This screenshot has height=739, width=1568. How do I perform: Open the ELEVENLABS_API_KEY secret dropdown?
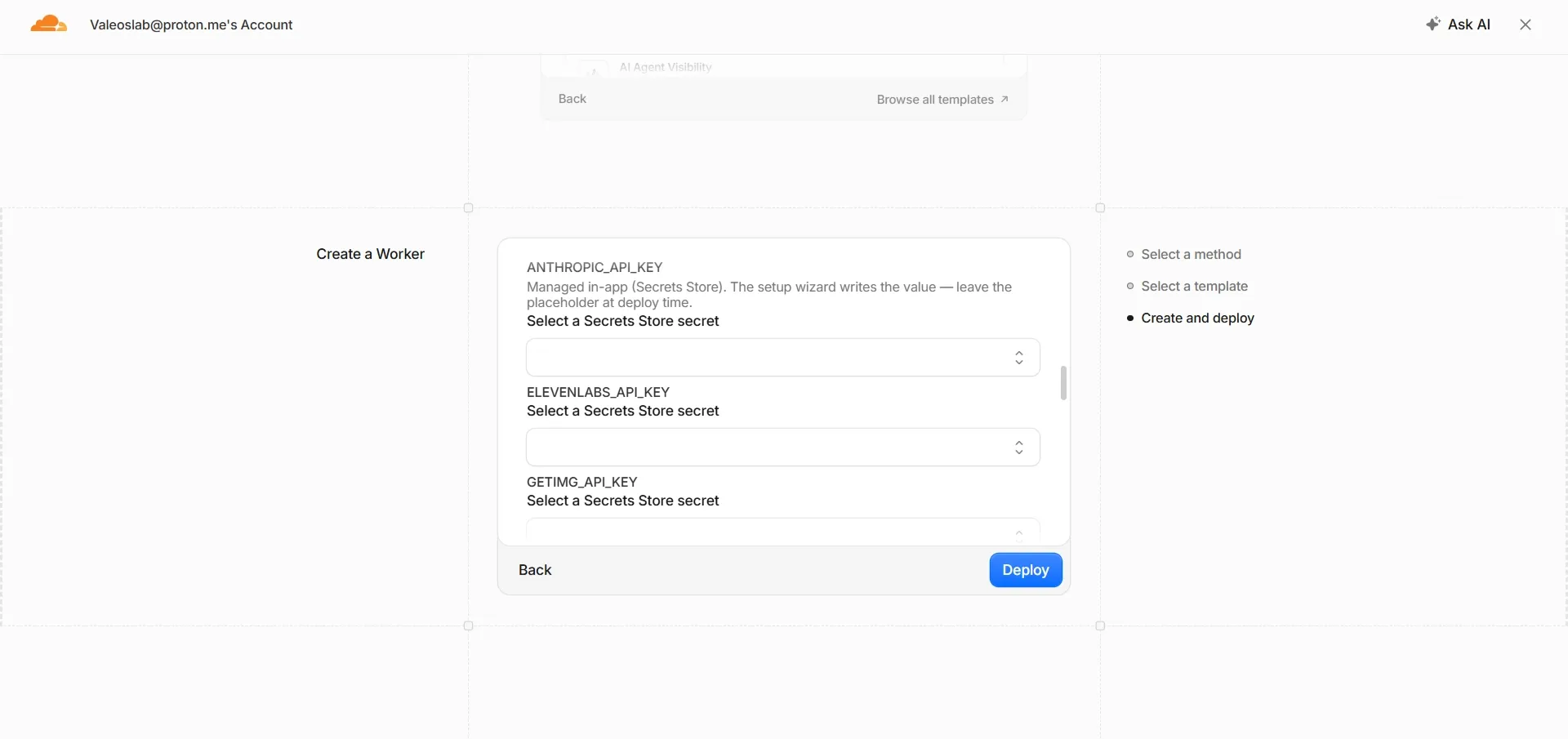click(783, 447)
